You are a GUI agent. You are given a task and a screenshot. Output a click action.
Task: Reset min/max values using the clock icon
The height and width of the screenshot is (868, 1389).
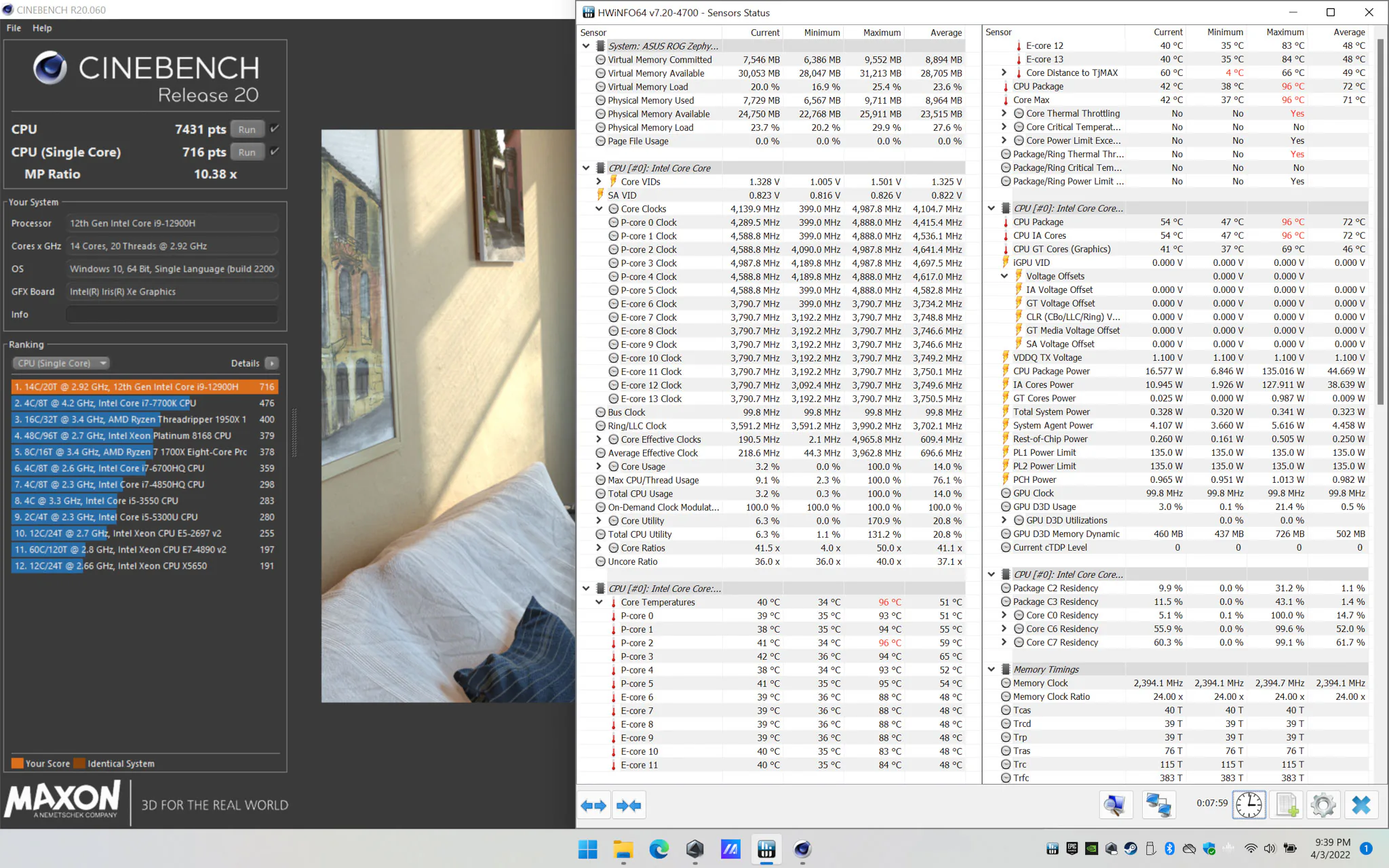1249,805
